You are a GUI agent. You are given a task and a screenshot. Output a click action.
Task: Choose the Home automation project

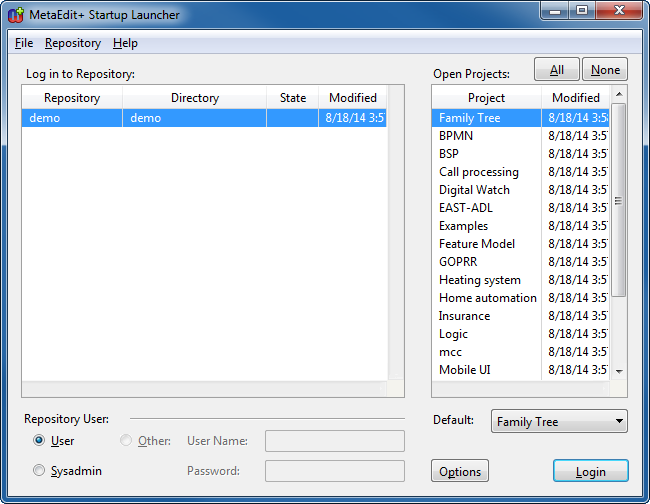[x=487, y=298]
